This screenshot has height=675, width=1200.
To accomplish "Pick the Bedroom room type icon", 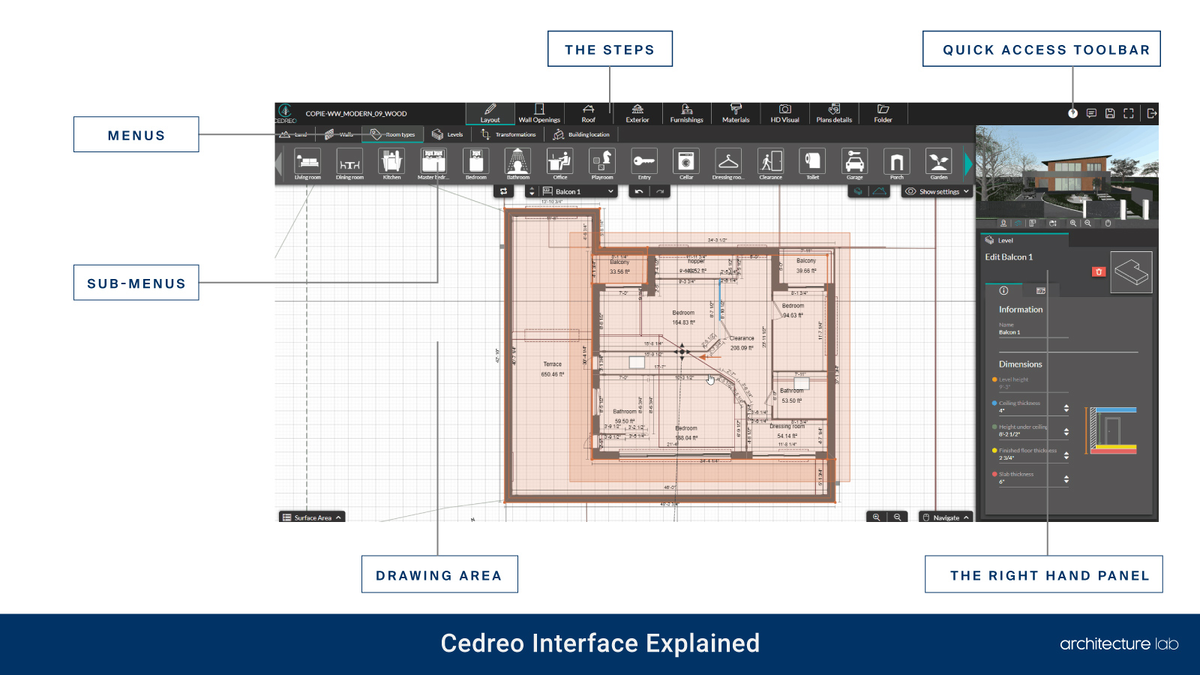I will click(x=475, y=164).
